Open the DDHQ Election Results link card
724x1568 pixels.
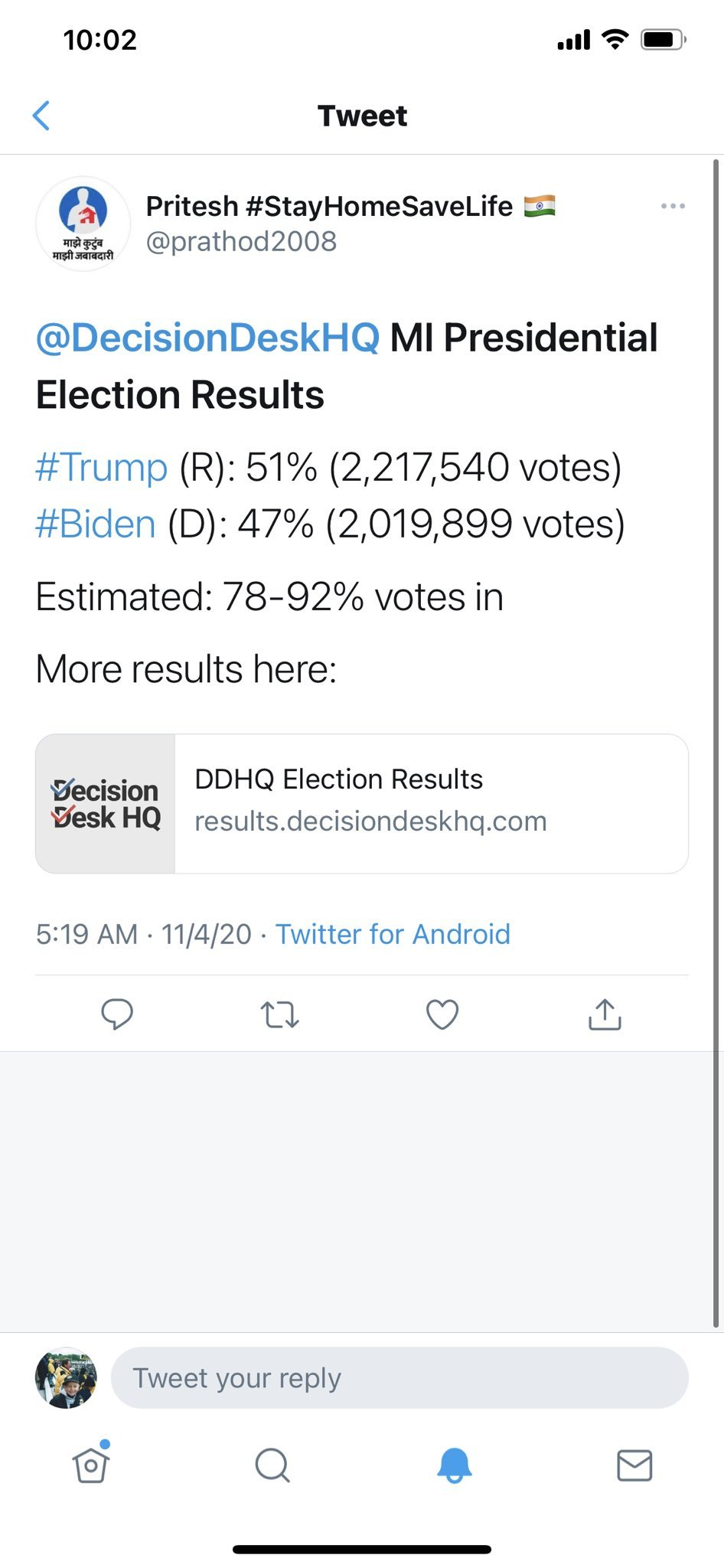(x=362, y=804)
